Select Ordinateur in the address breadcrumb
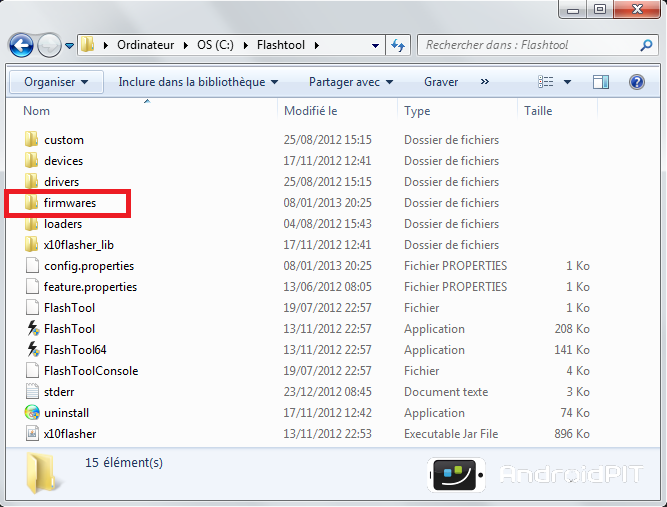Image resolution: width=667 pixels, height=507 pixels. [145, 45]
